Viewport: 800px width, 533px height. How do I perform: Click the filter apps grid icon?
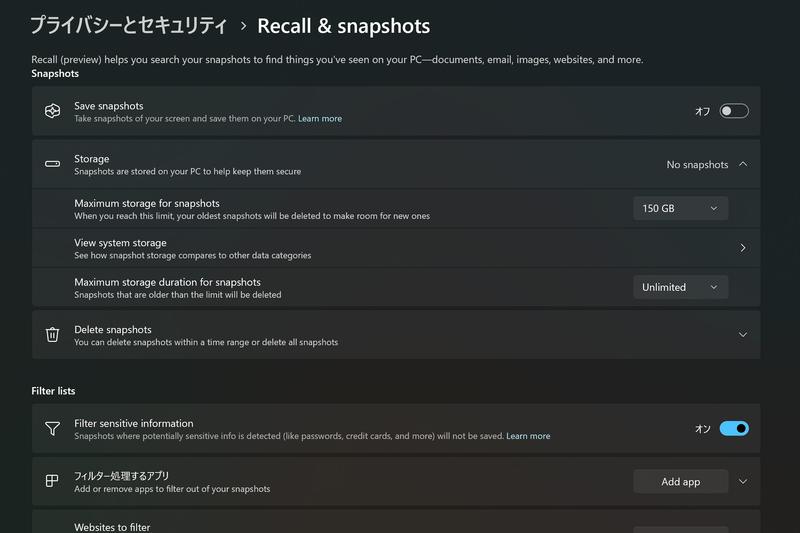[x=52, y=481]
